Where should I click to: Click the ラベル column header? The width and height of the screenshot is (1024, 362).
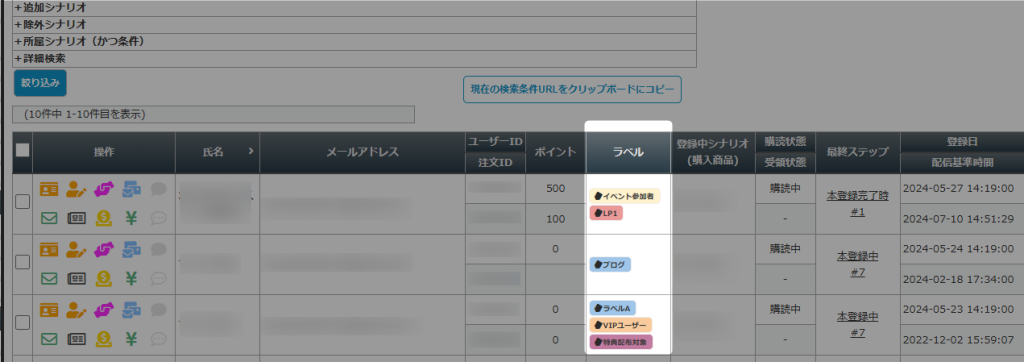(628, 152)
